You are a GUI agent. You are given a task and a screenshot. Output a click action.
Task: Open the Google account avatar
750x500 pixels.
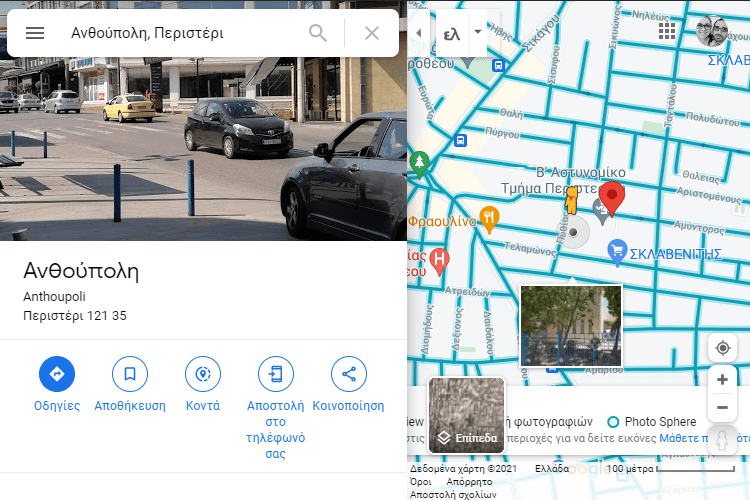pos(712,31)
